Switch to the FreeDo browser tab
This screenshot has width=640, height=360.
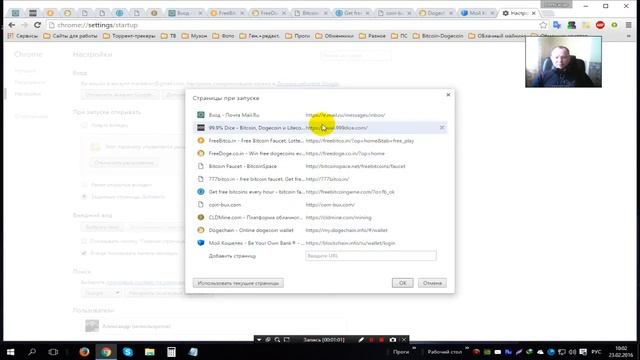(x=269, y=13)
